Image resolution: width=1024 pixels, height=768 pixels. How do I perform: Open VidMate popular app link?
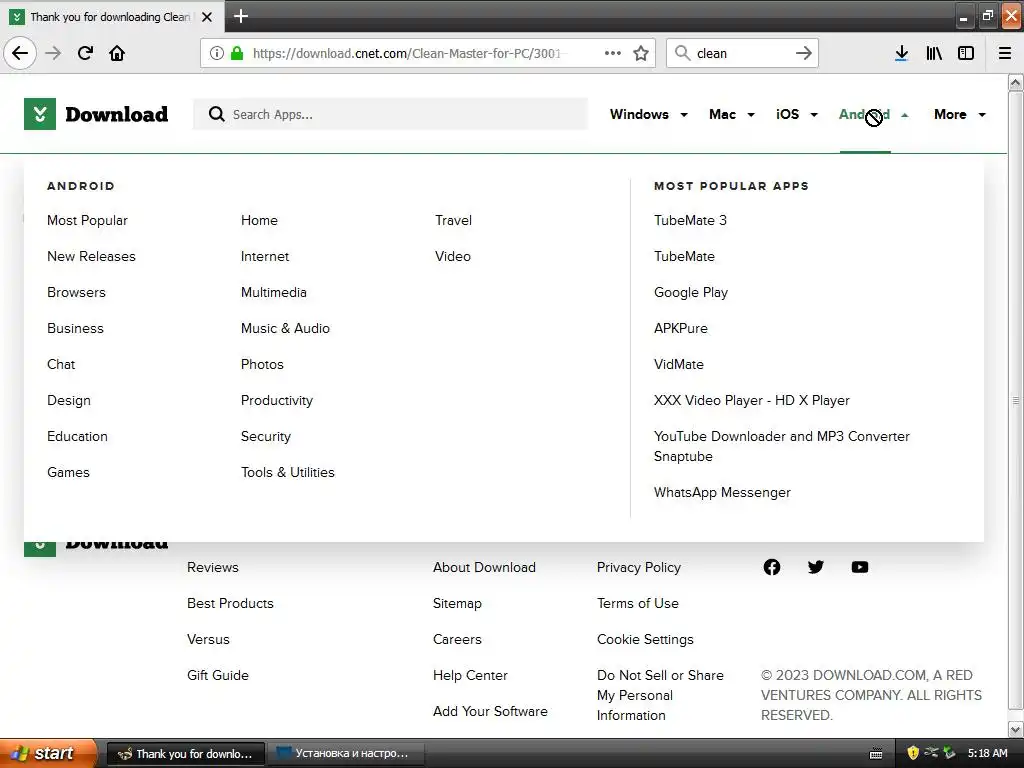(x=679, y=364)
